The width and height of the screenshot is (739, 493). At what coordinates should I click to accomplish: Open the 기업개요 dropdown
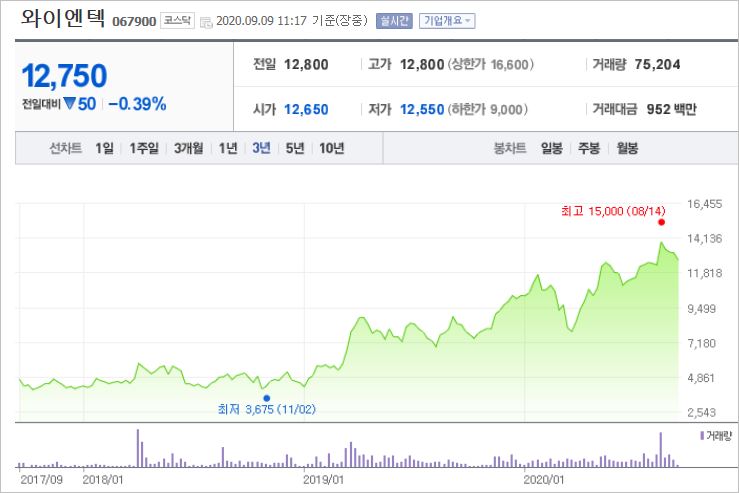pyautogui.click(x=447, y=21)
